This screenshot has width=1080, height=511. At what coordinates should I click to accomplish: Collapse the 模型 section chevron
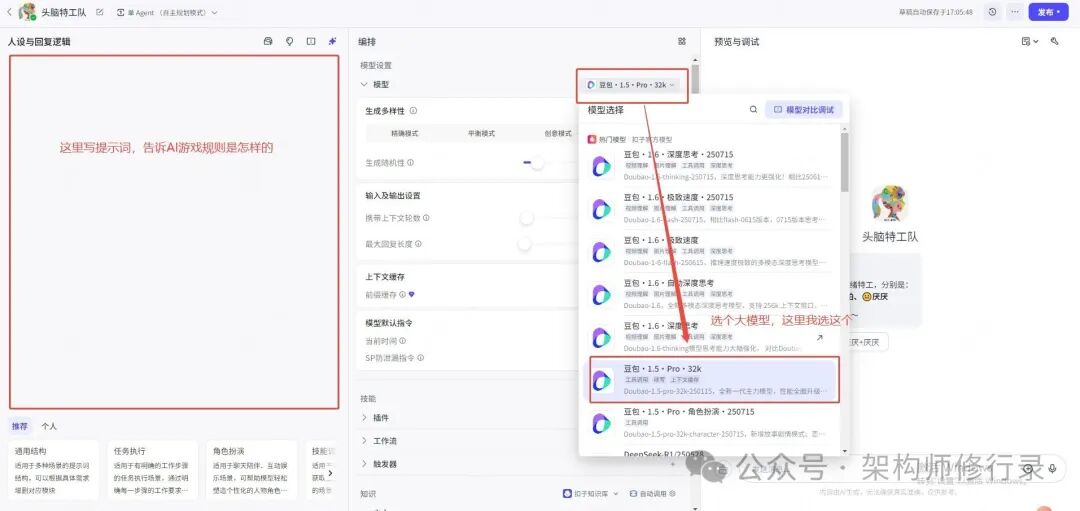[364, 84]
